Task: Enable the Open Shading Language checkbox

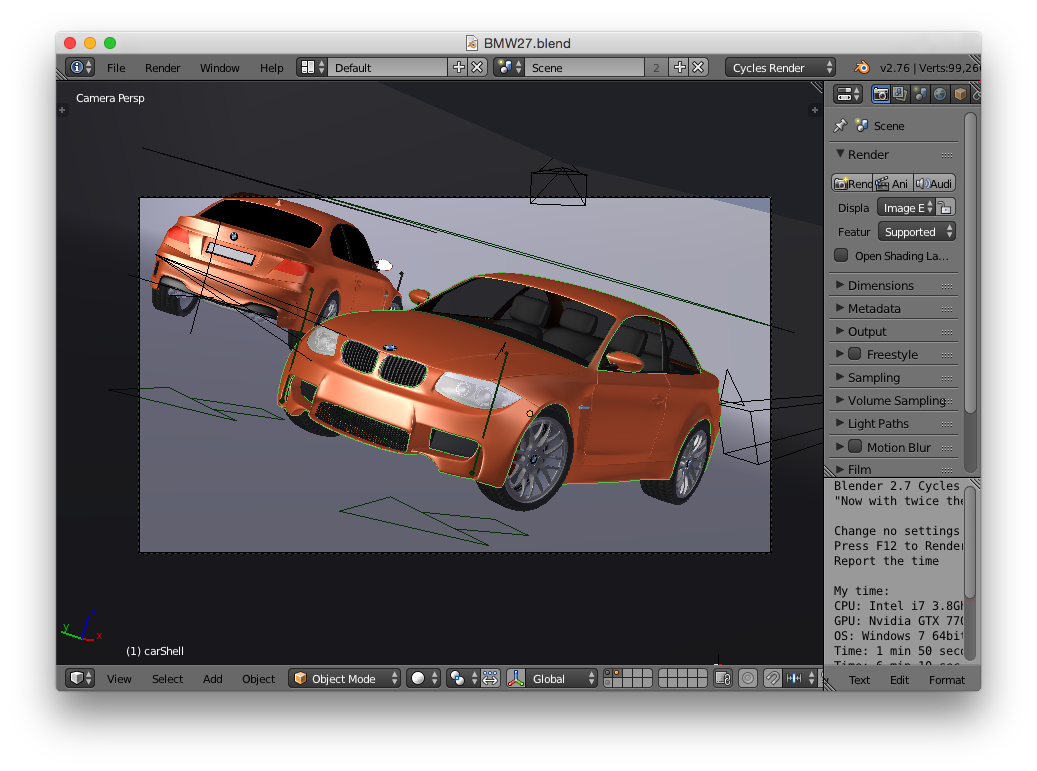Action: [841, 255]
